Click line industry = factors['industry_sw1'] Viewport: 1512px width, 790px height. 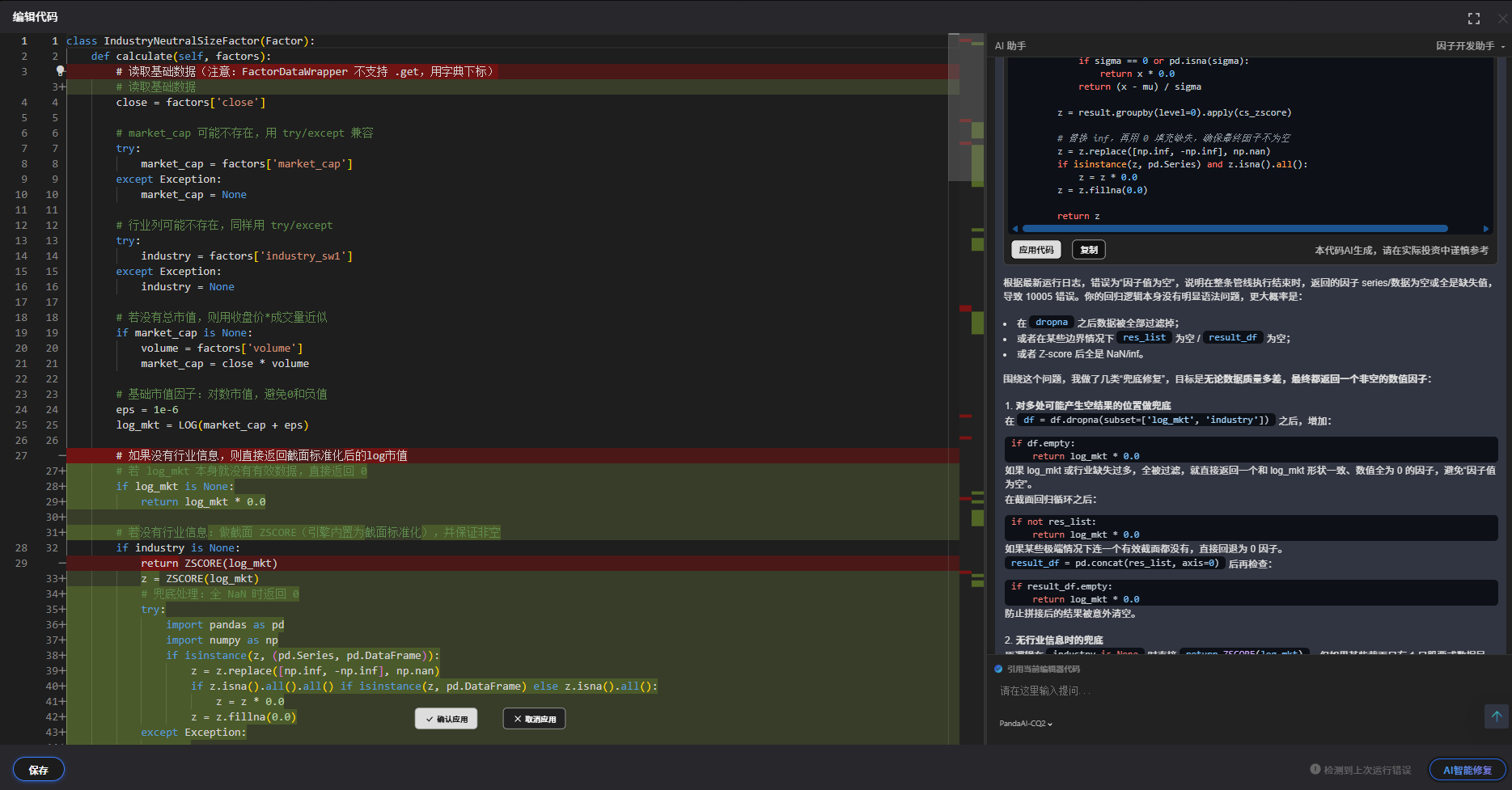(x=247, y=256)
